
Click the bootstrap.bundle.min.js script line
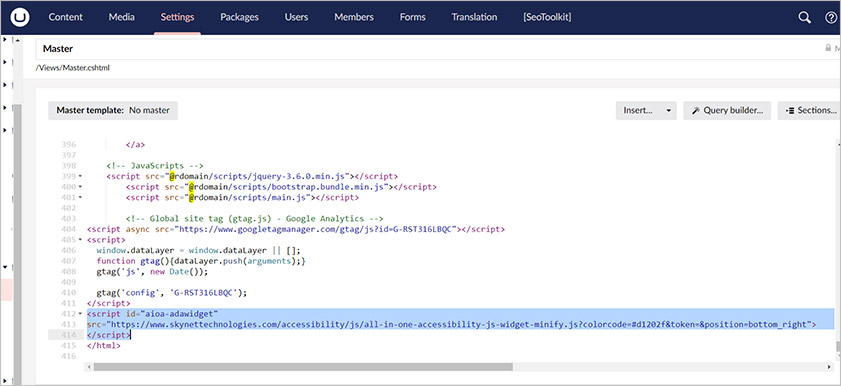282,187
